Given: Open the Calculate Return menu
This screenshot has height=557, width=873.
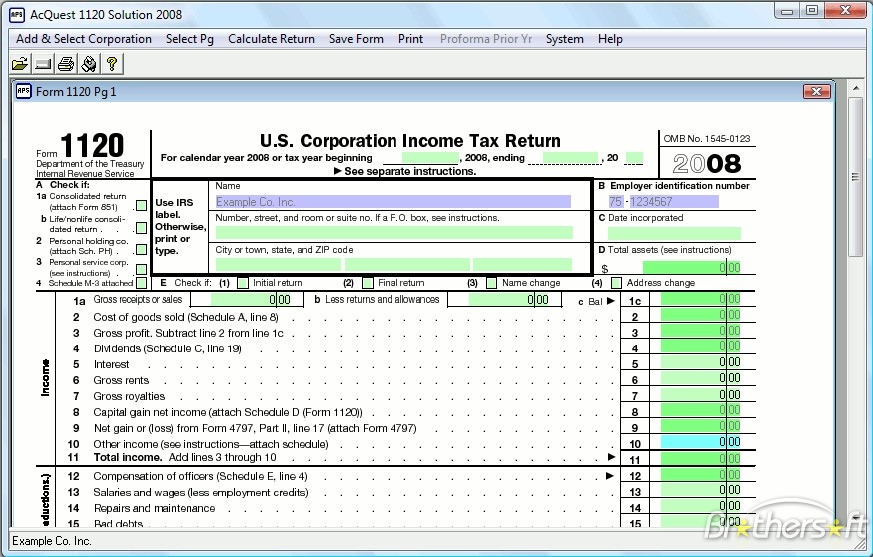Looking at the screenshot, I should pos(271,39).
